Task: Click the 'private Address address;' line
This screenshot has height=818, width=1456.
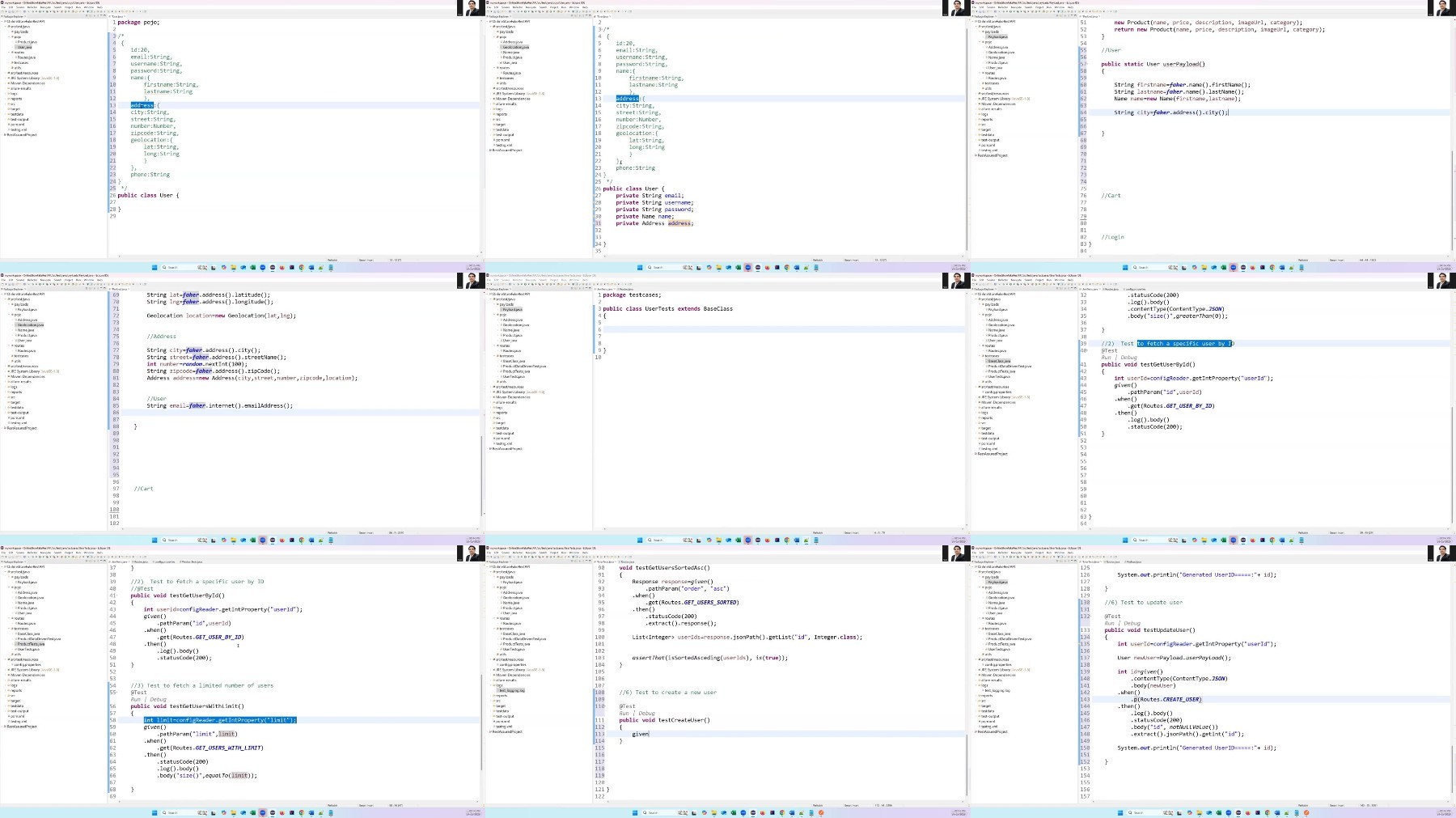Action: coord(654,223)
